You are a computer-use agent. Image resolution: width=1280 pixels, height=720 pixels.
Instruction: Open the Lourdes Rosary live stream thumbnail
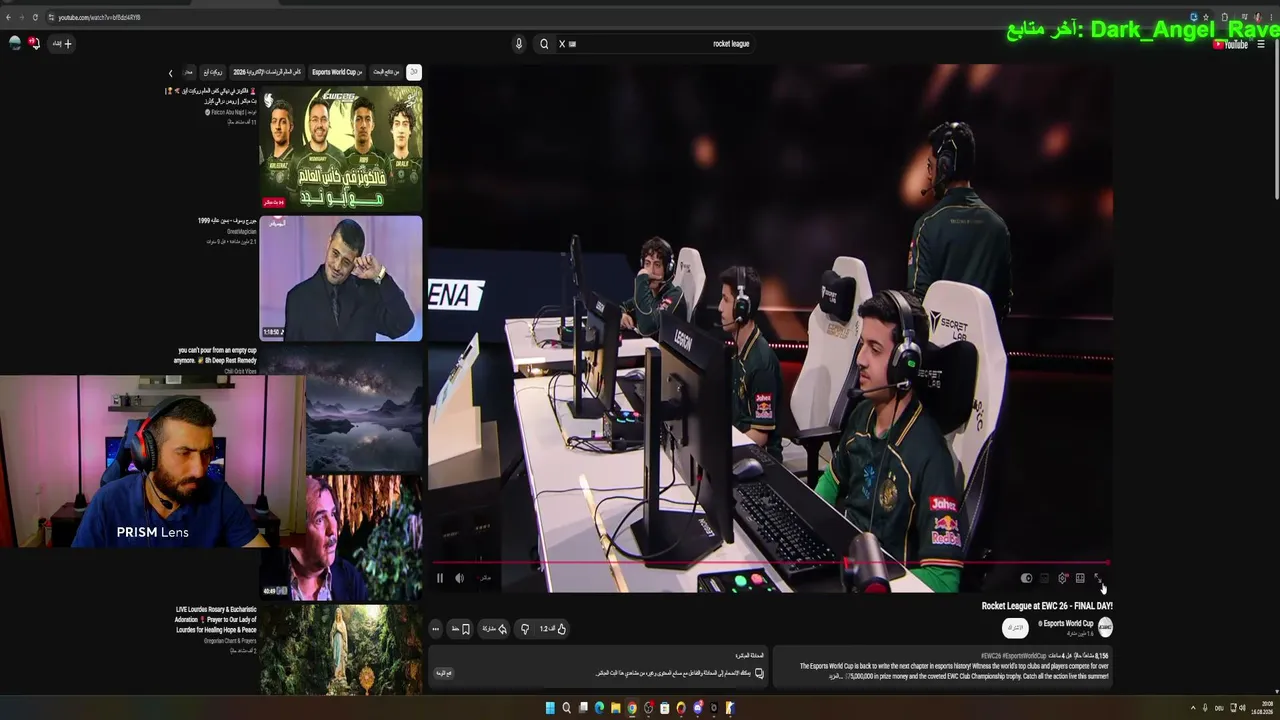click(x=341, y=650)
